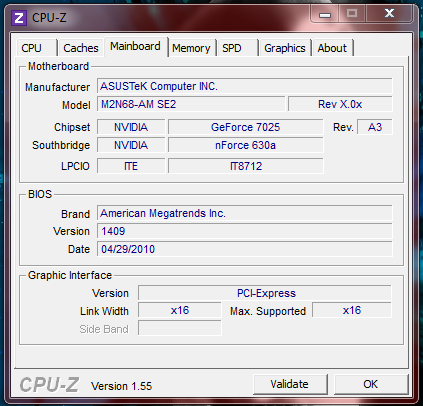423x406 pixels.
Task: Click the Motherboard group heading
Action: click(x=58, y=66)
